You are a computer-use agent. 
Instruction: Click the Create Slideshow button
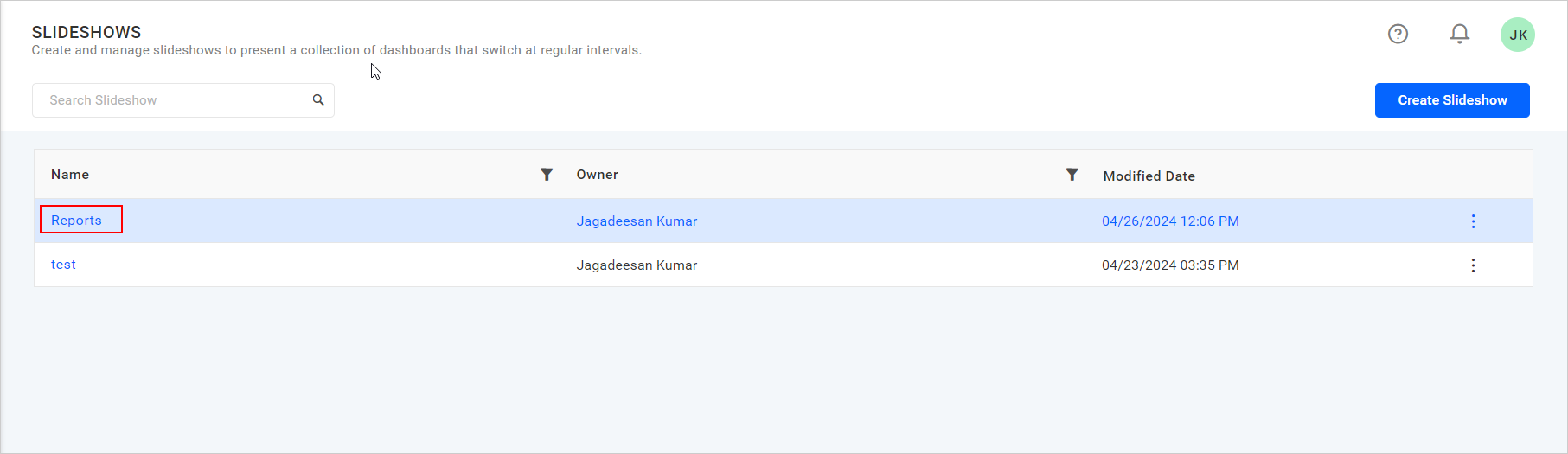click(x=1451, y=100)
